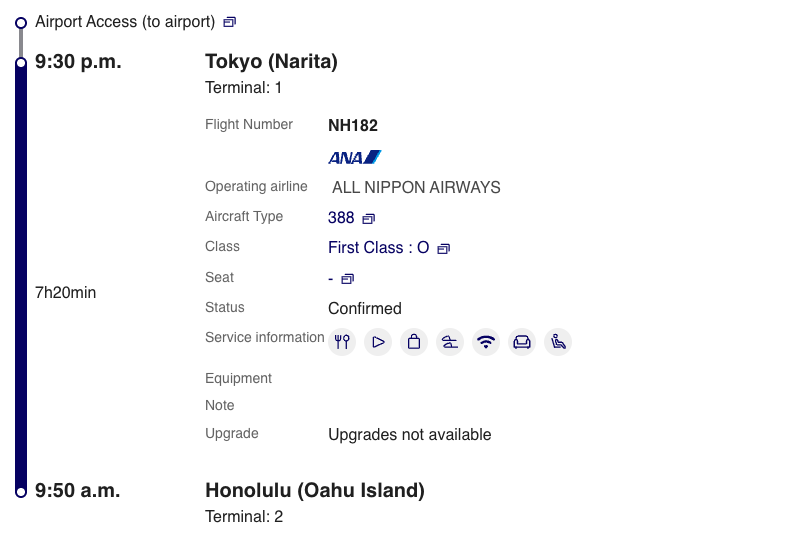Click the popup icon beside aircraft 388
Screen dimensions: 798x536
pyautogui.click(x=368, y=218)
